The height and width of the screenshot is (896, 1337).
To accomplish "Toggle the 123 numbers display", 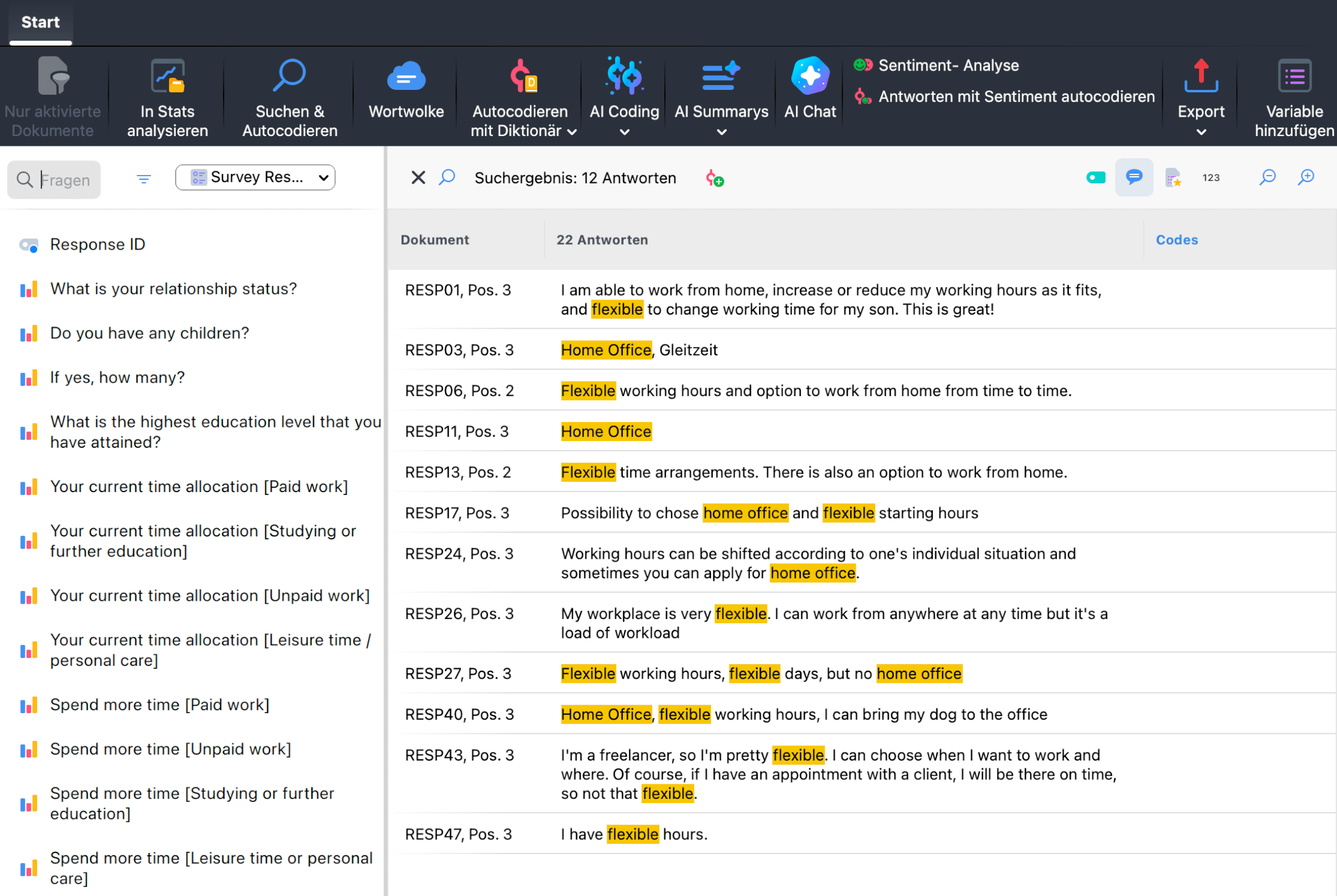I will pyautogui.click(x=1211, y=177).
